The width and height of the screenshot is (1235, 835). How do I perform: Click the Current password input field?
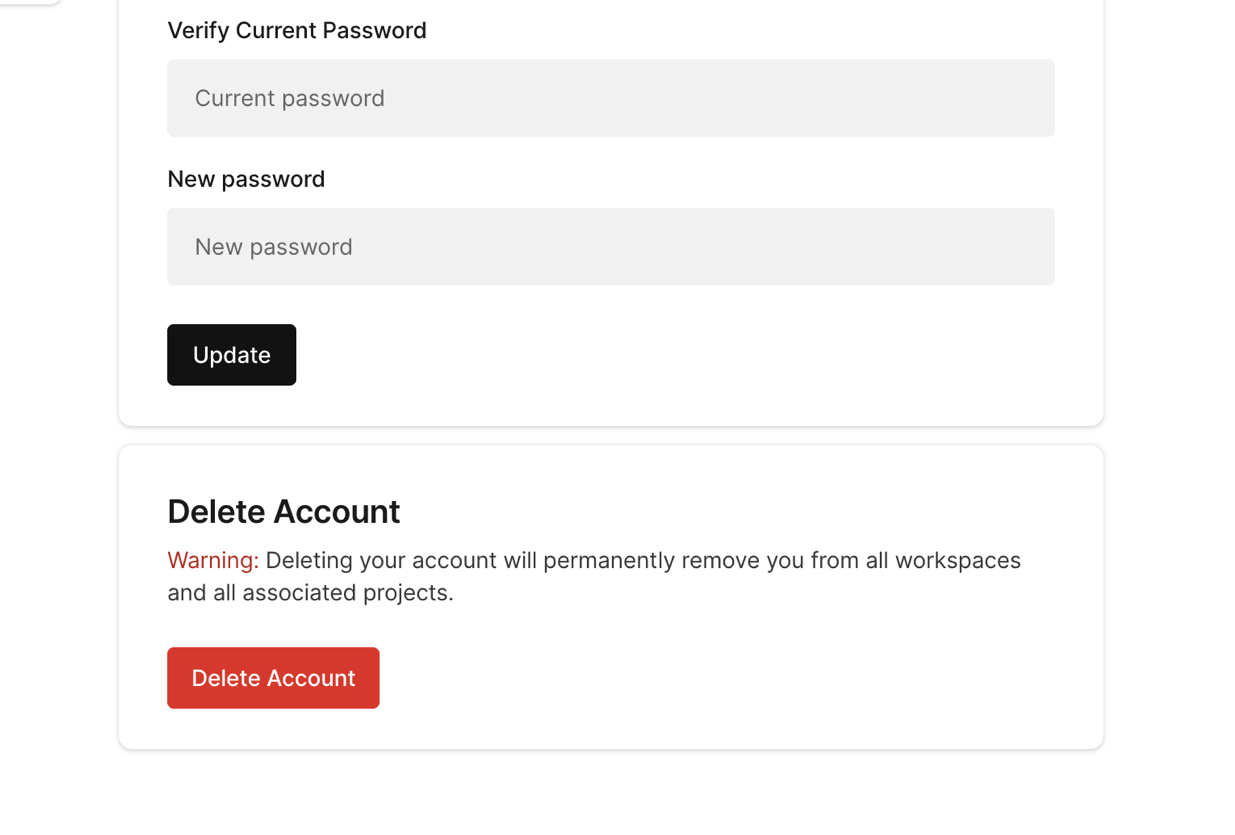pyautogui.click(x=610, y=98)
